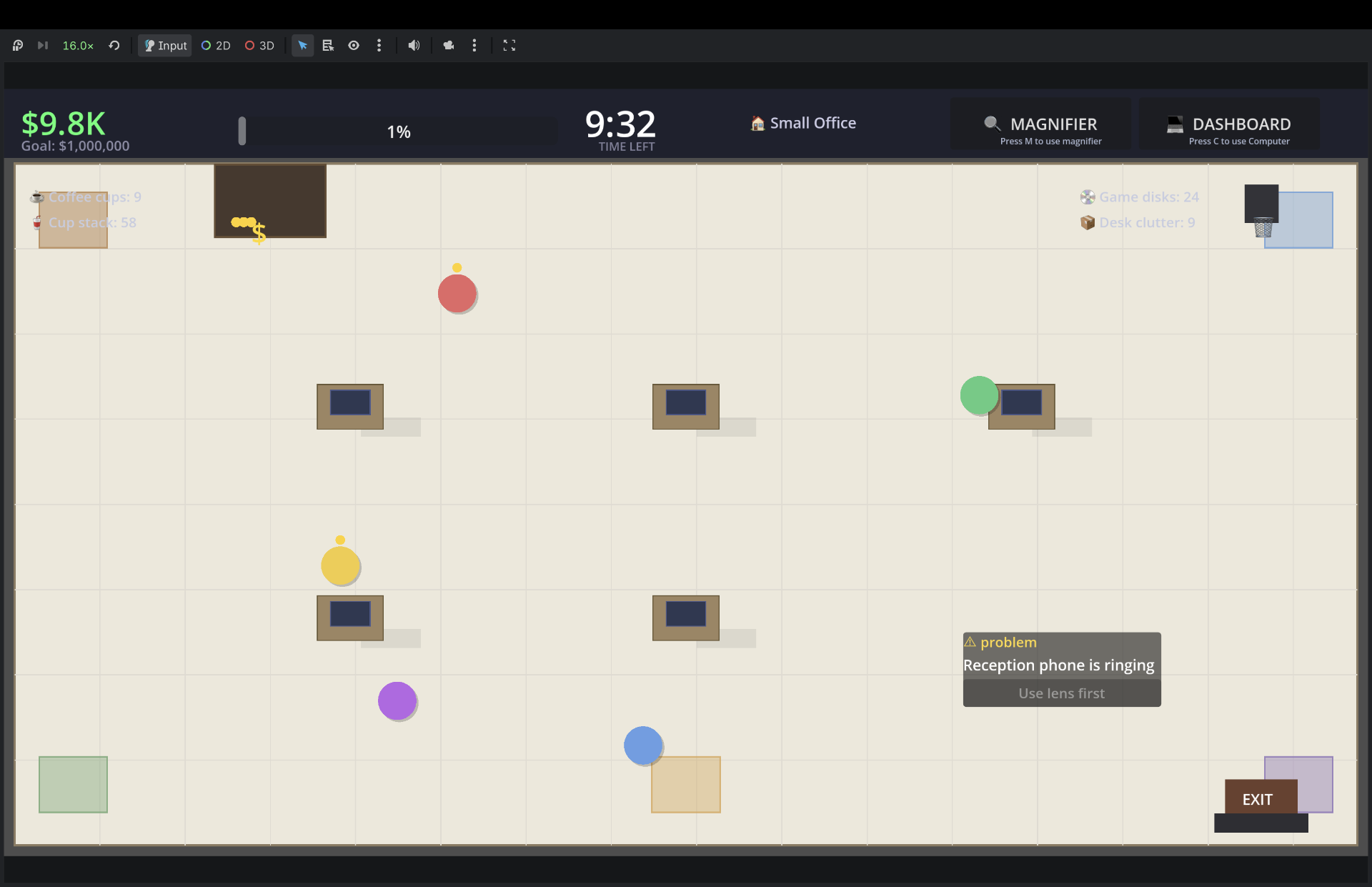The image size is (1372, 887).
Task: Toggle fullscreen with the expand icon
Action: 509,46
